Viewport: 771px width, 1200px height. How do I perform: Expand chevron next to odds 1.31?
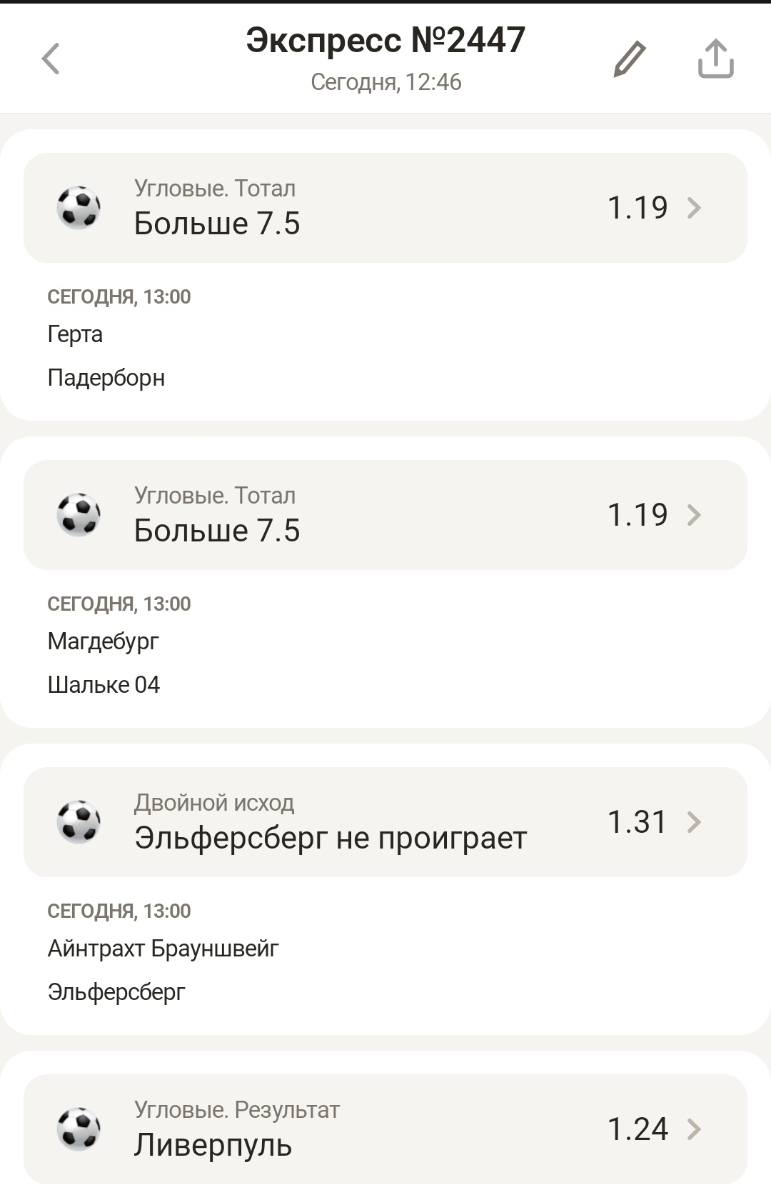(695, 822)
